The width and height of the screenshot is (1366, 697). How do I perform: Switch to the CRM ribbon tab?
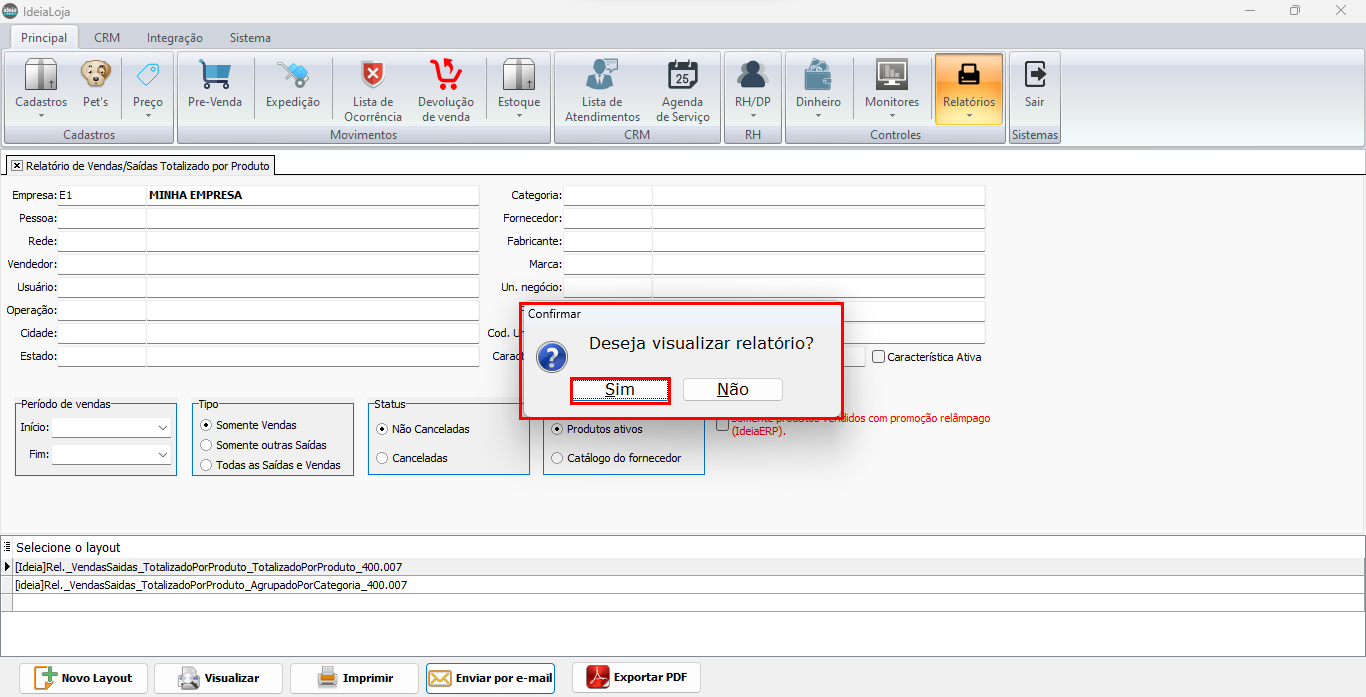pos(107,38)
